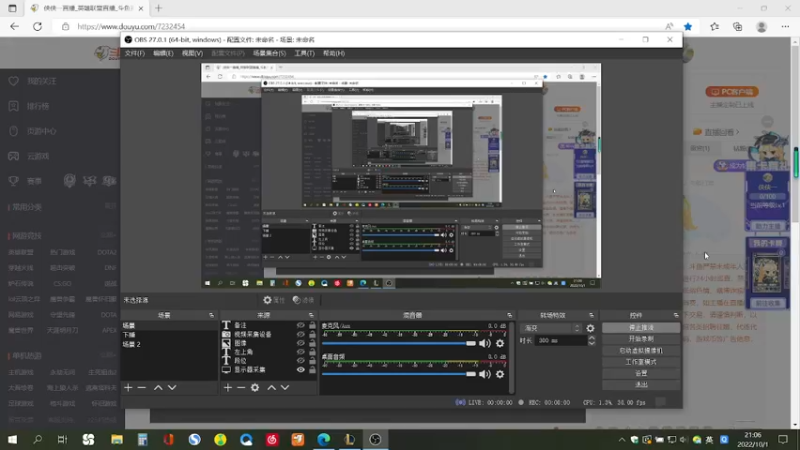This screenshot has height=450, width=800.
Task: Adjust the 麦克风/Aux volume slider
Action: point(398,343)
